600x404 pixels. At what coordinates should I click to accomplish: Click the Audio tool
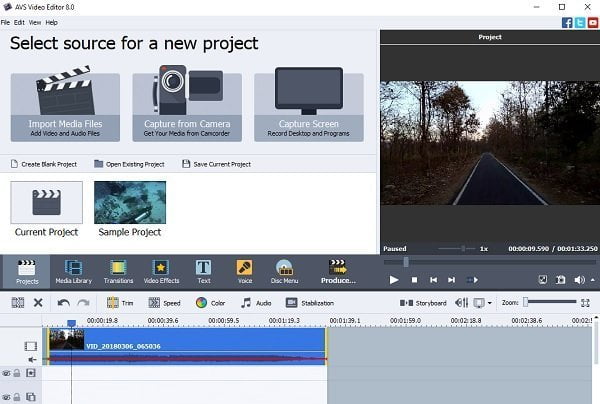coord(256,303)
